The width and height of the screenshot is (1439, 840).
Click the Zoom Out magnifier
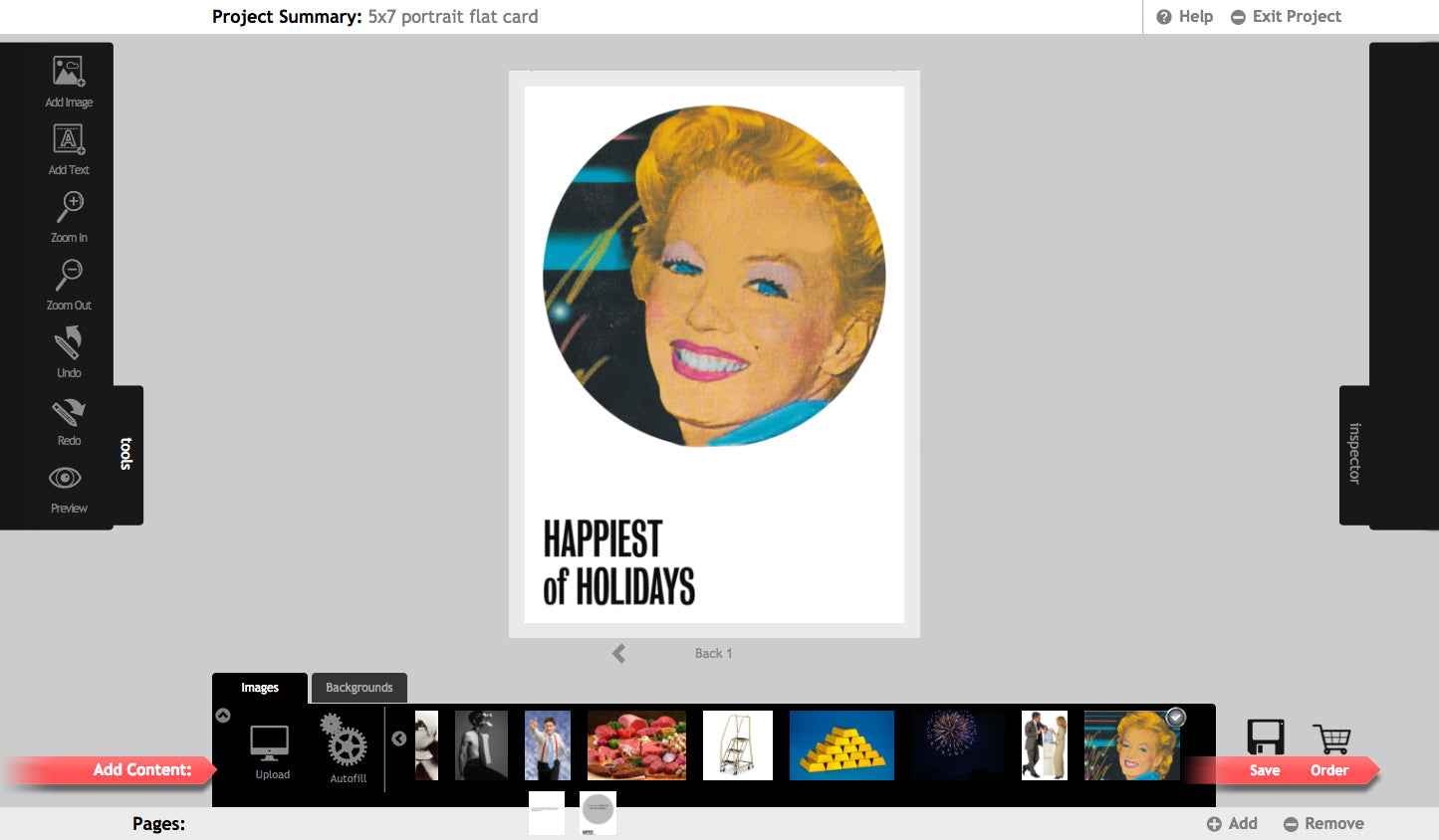pyautogui.click(x=69, y=285)
